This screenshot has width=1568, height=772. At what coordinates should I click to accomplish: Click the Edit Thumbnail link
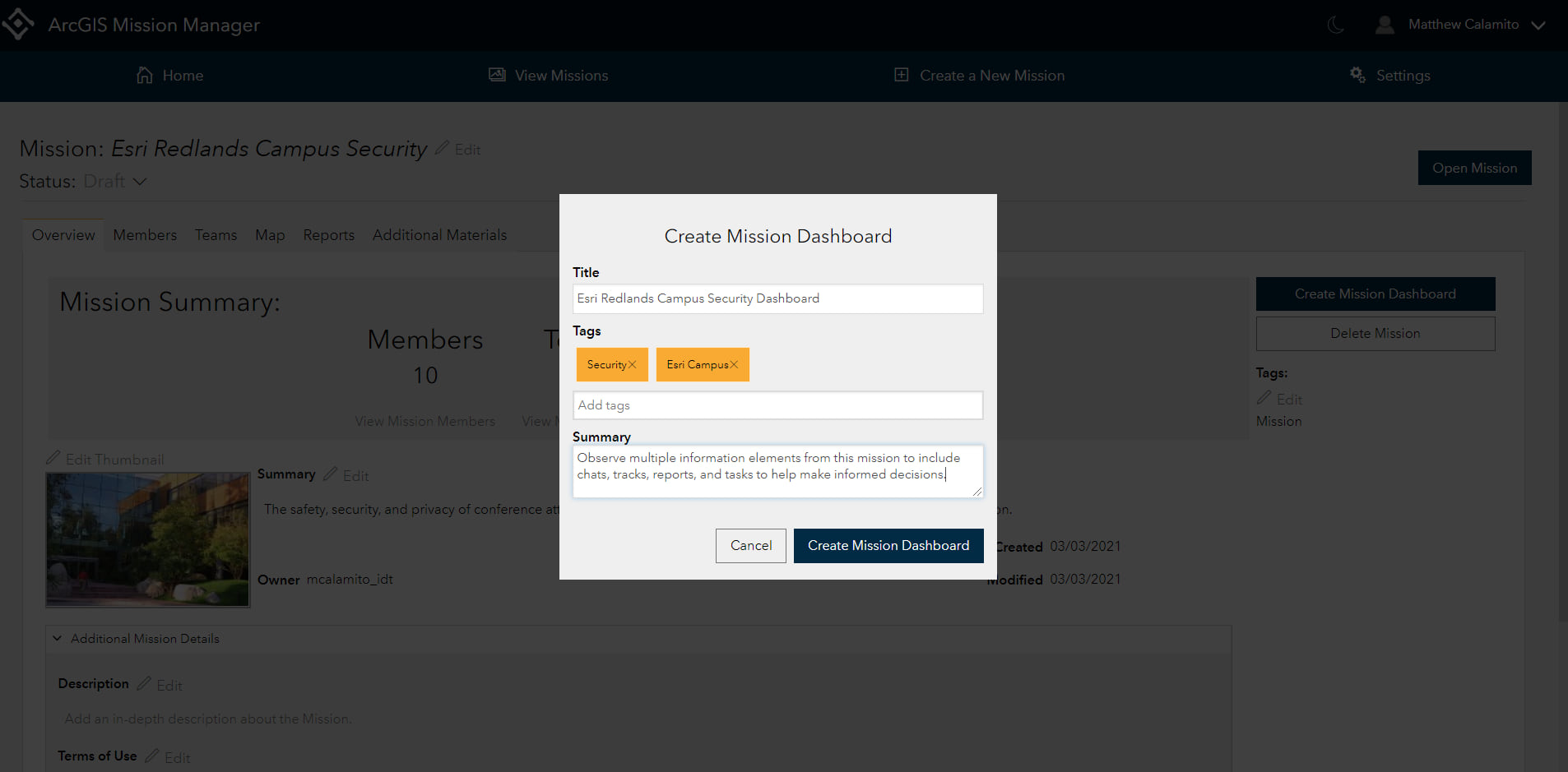(114, 460)
